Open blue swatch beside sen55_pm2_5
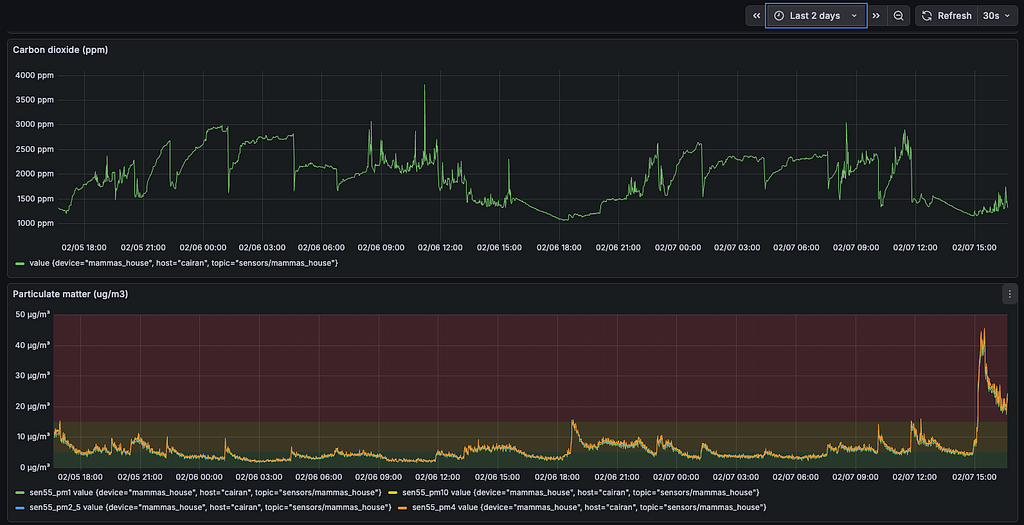 [x=20, y=507]
